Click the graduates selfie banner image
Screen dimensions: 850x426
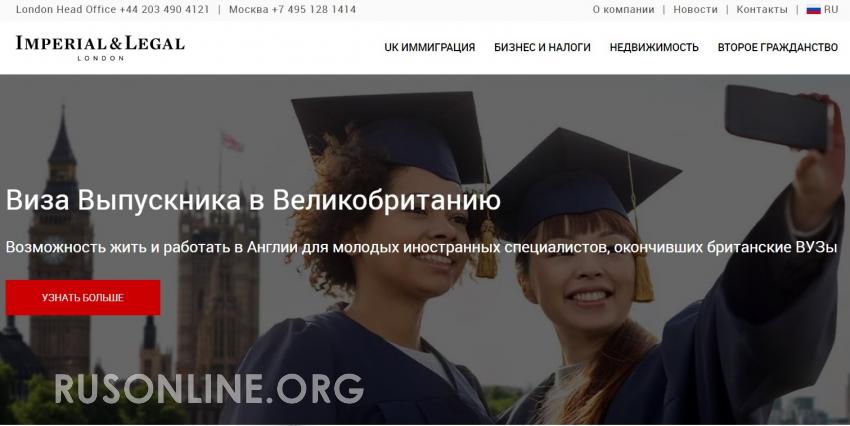(x=425, y=249)
